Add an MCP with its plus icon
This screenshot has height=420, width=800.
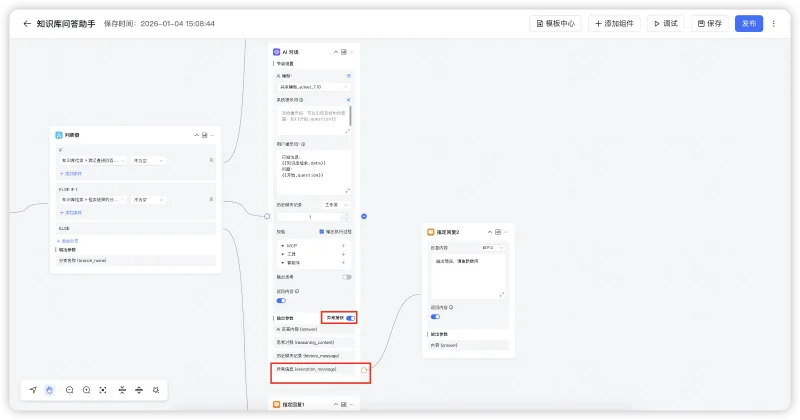343,246
